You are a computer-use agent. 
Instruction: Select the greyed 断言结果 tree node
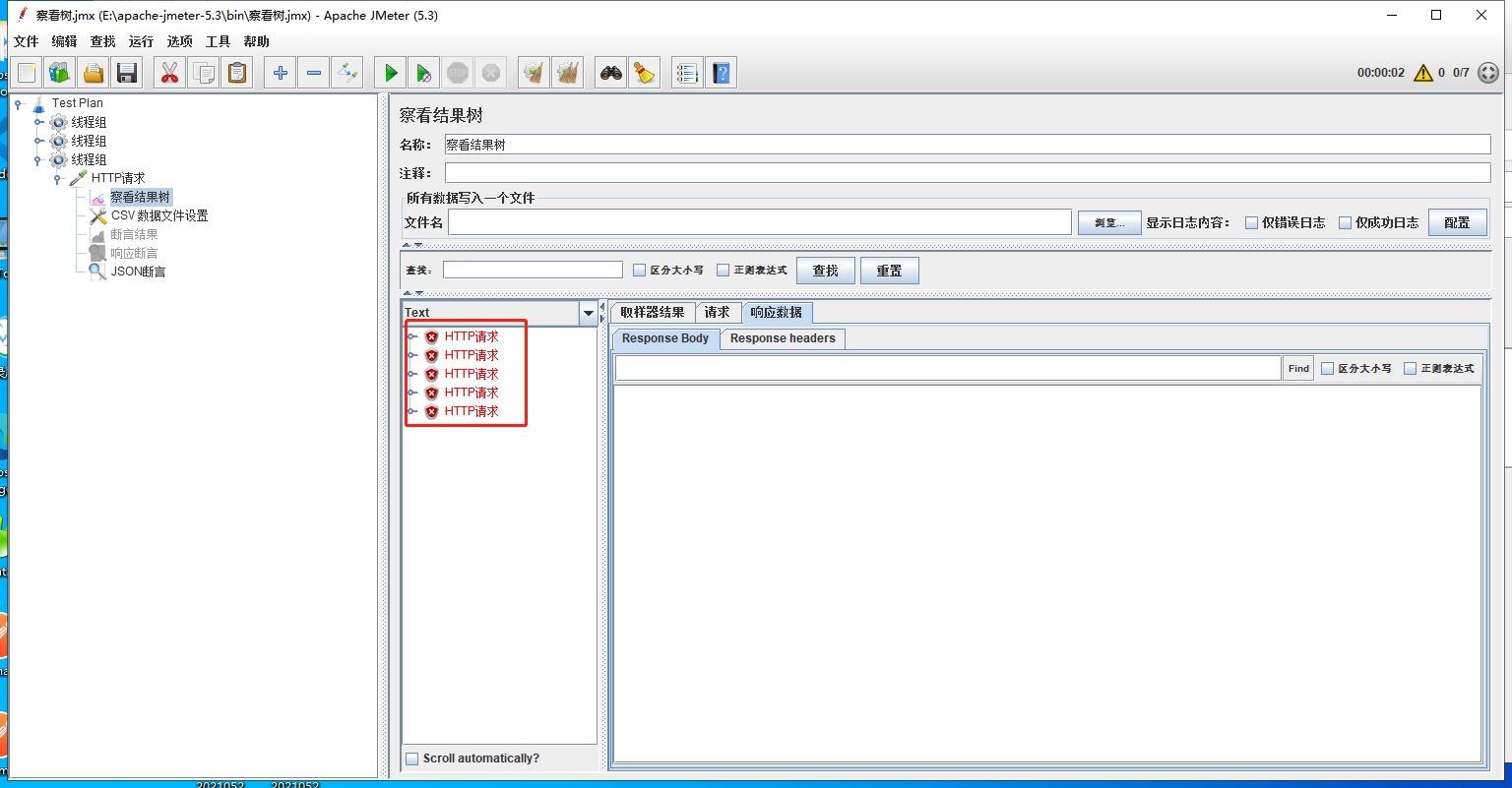click(134, 234)
